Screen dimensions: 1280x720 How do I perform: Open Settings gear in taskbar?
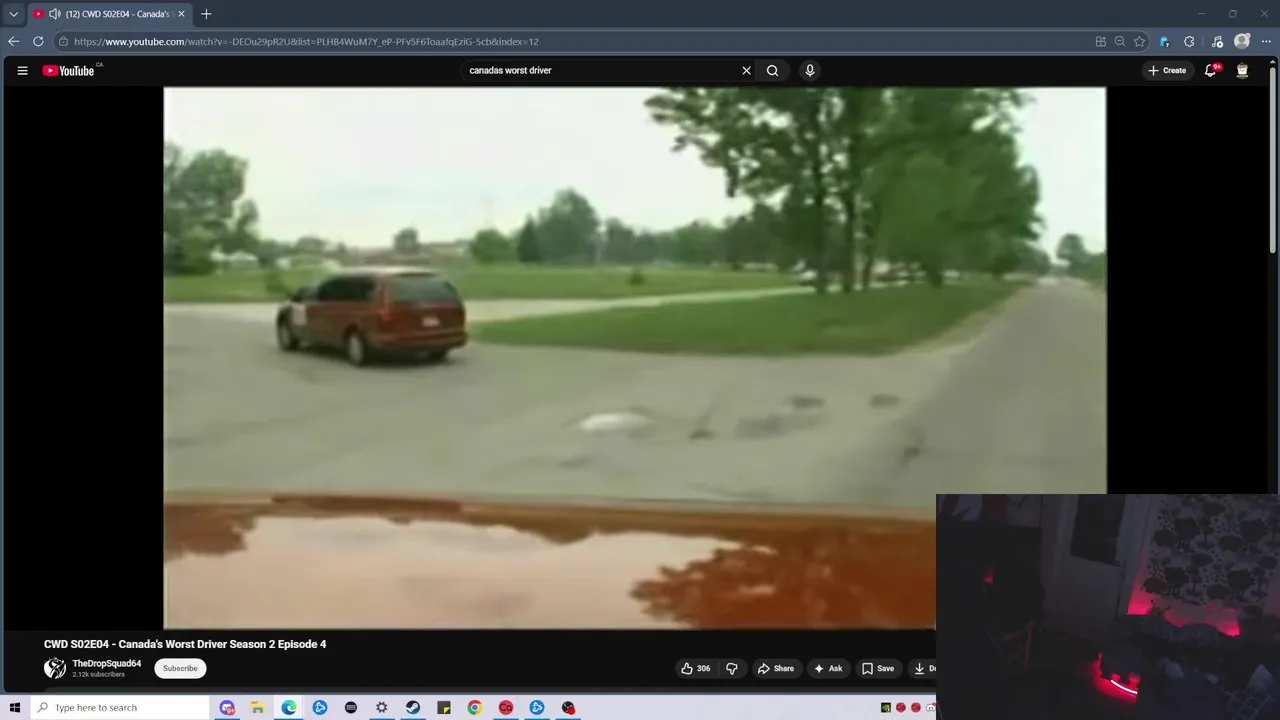click(x=382, y=707)
